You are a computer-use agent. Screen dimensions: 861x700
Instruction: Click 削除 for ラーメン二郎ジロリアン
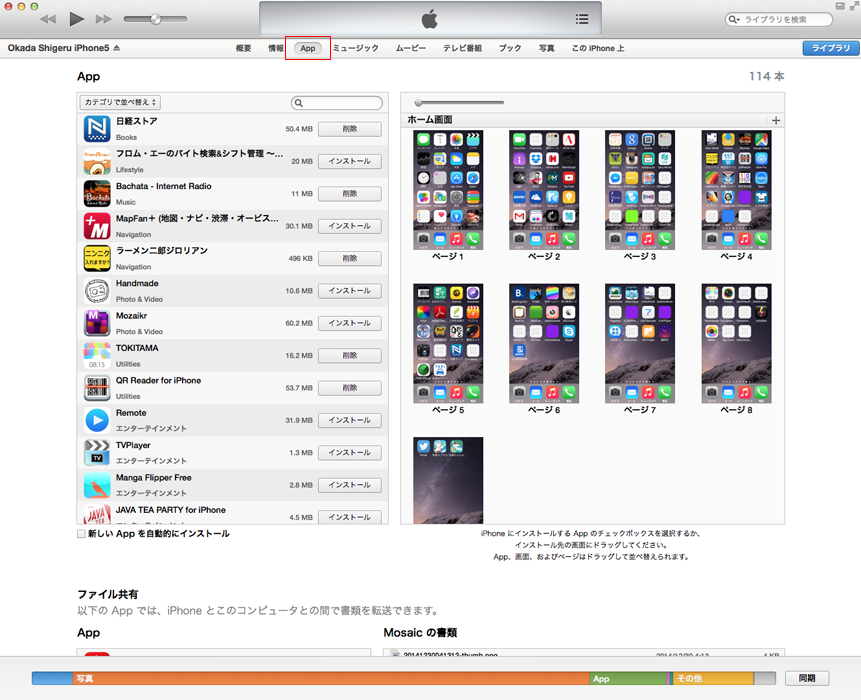(350, 259)
